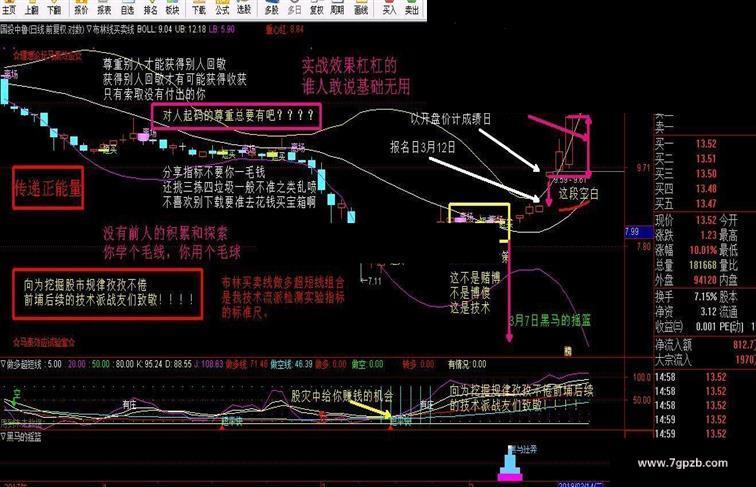Click the 换手 7.15% turnover value
This screenshot has width=756, height=487.
(706, 297)
